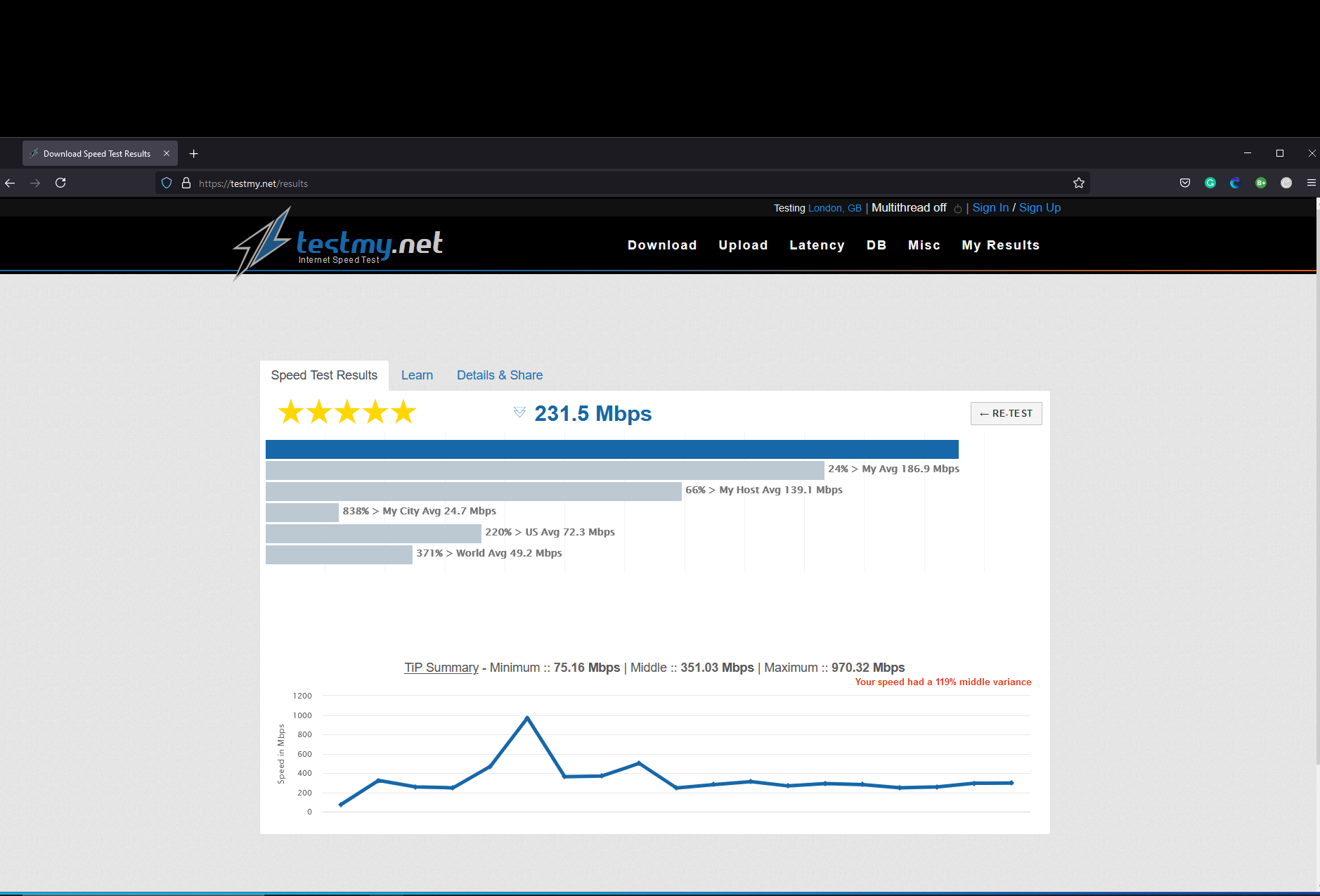This screenshot has width=1320, height=896.
Task: Click the shield tracking protection icon
Action: coord(167,183)
